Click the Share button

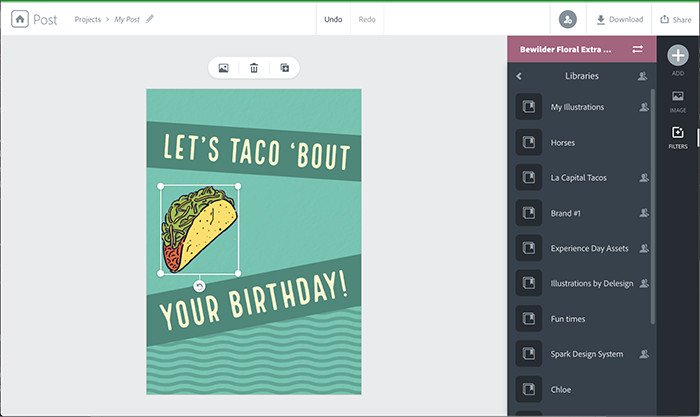coord(676,19)
